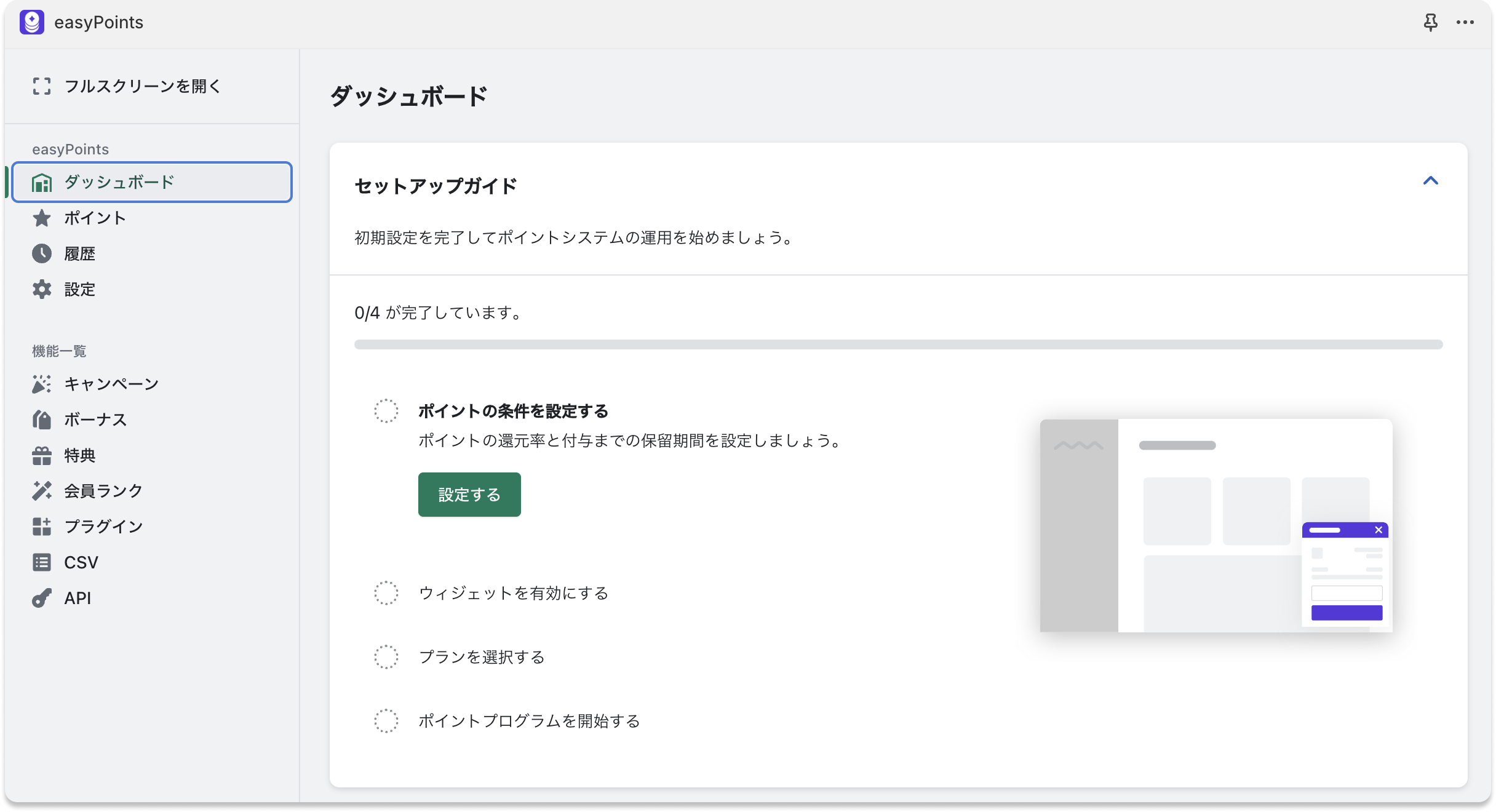This screenshot has height=812, width=1496.
Task: Select ダッシュボード in the sidebar
Action: pyautogui.click(x=152, y=182)
